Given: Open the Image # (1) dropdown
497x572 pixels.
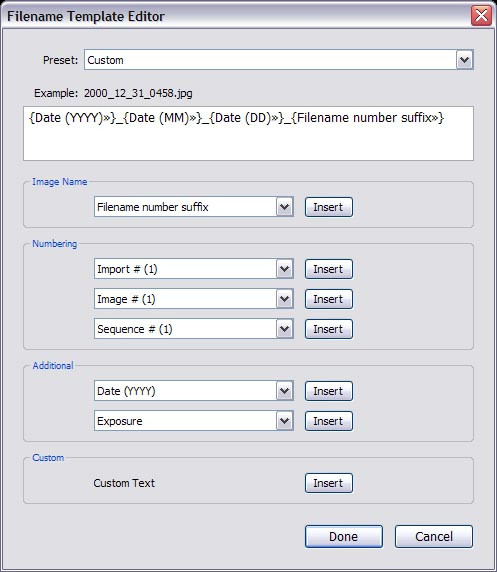Looking at the screenshot, I should [194, 299].
